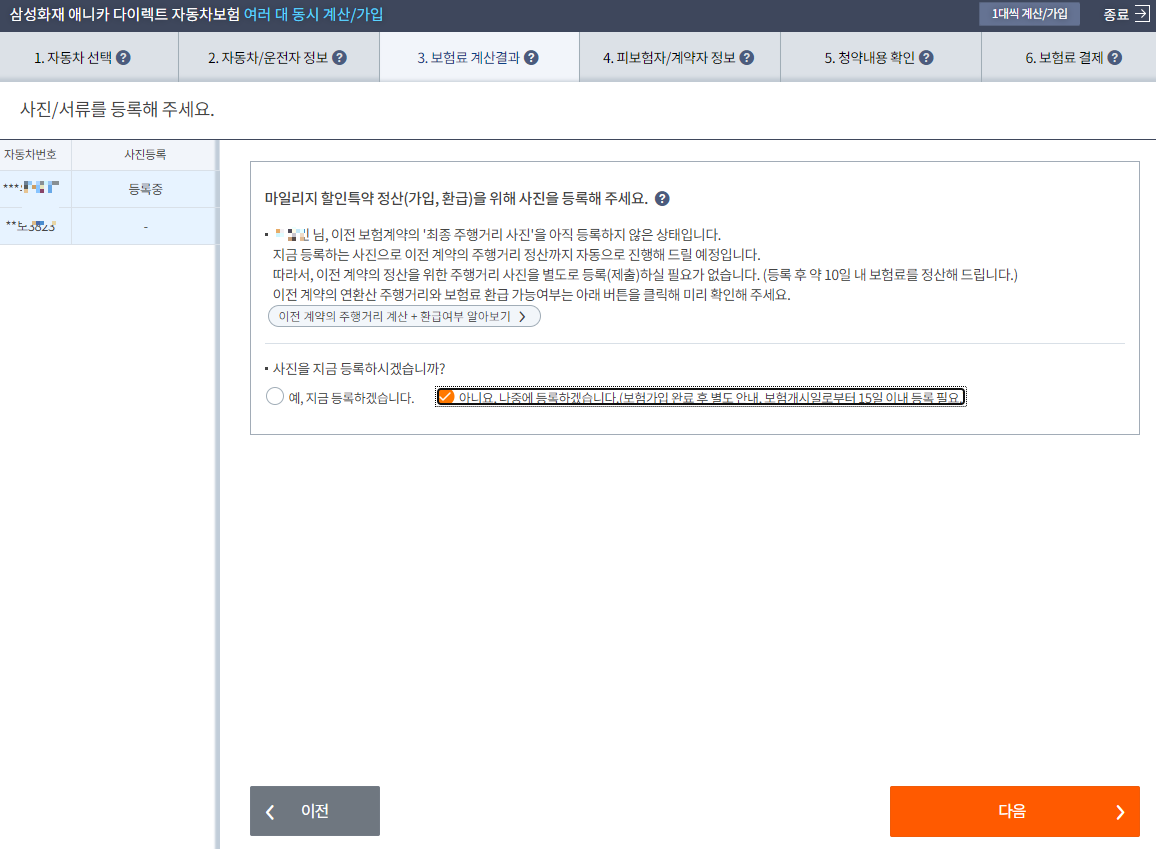Click the left panel vertical scrollbar
Image resolution: width=1156 pixels, height=849 pixels.
point(217,494)
